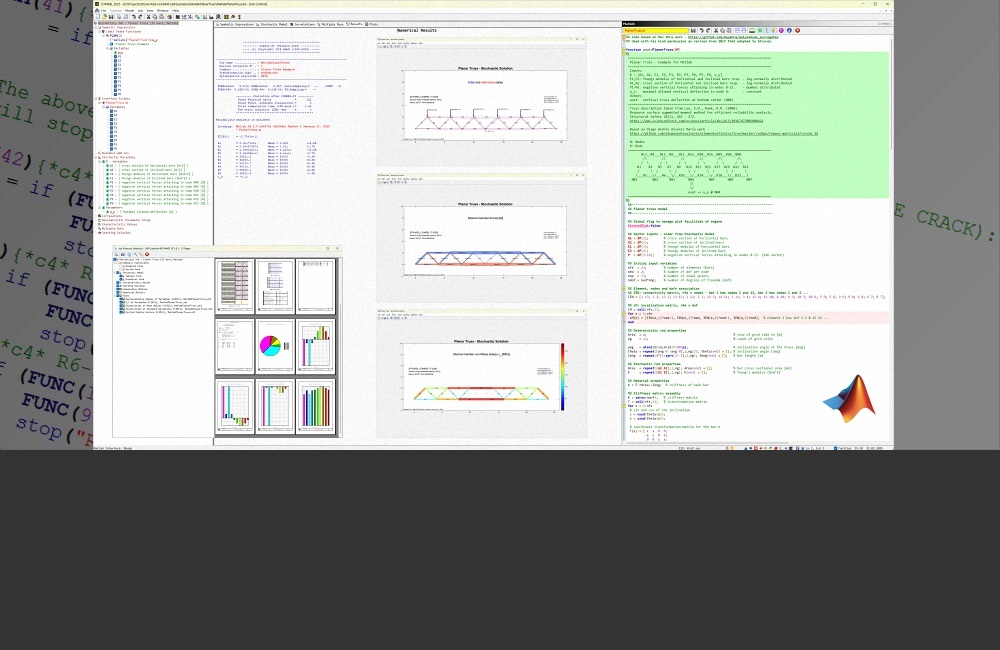1000x650 pixels.
Task: Open the first page thumbnail in protocol window
Action: coord(235,286)
